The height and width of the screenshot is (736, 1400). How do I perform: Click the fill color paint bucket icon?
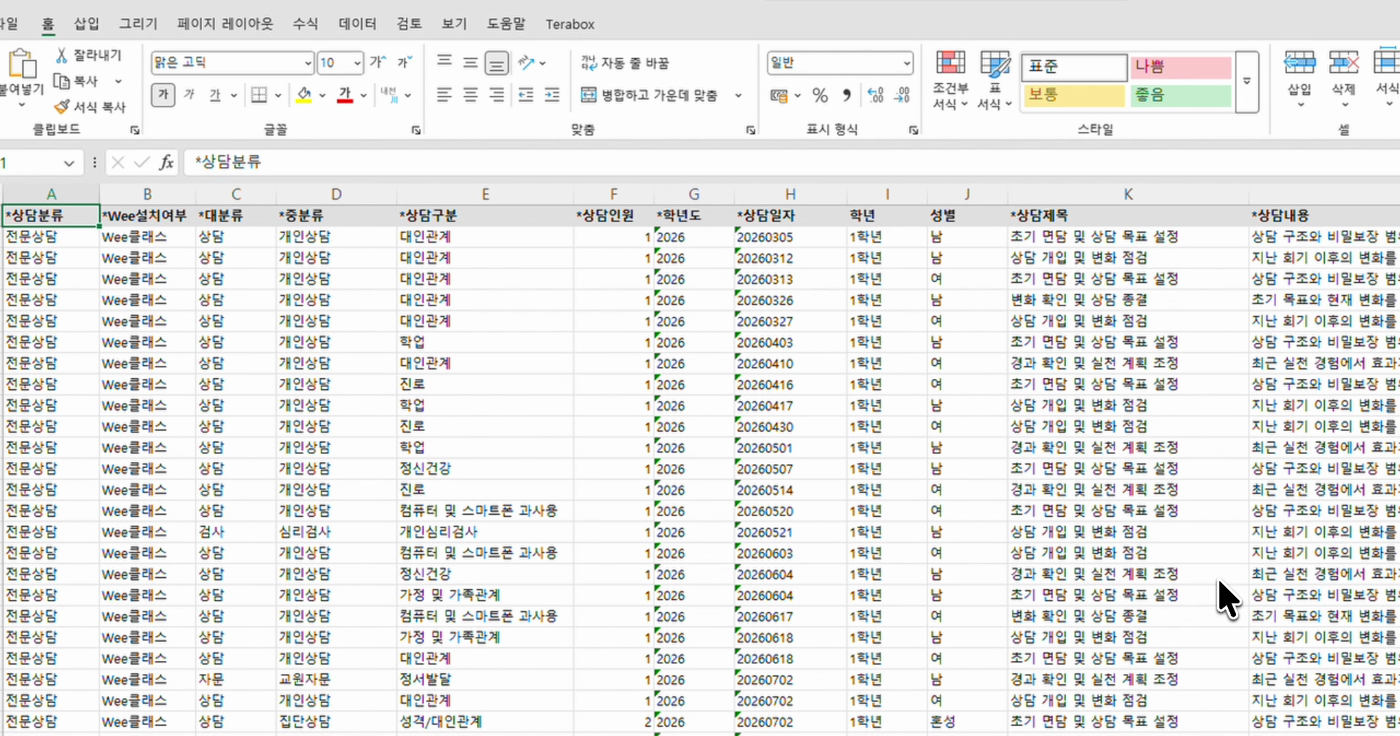[x=305, y=95]
